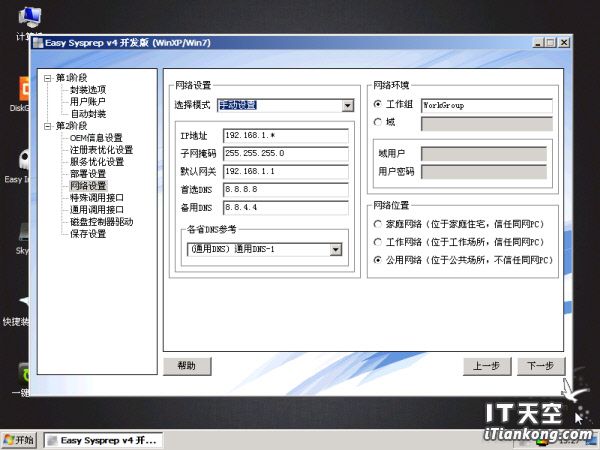
Task: Open OEM信息设置 in the tree
Action: [96, 138]
